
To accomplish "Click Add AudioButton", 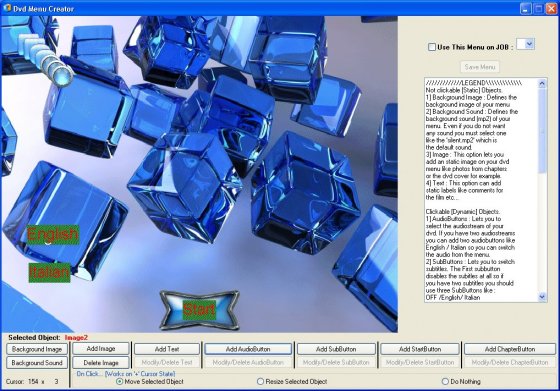I will tap(248, 349).
